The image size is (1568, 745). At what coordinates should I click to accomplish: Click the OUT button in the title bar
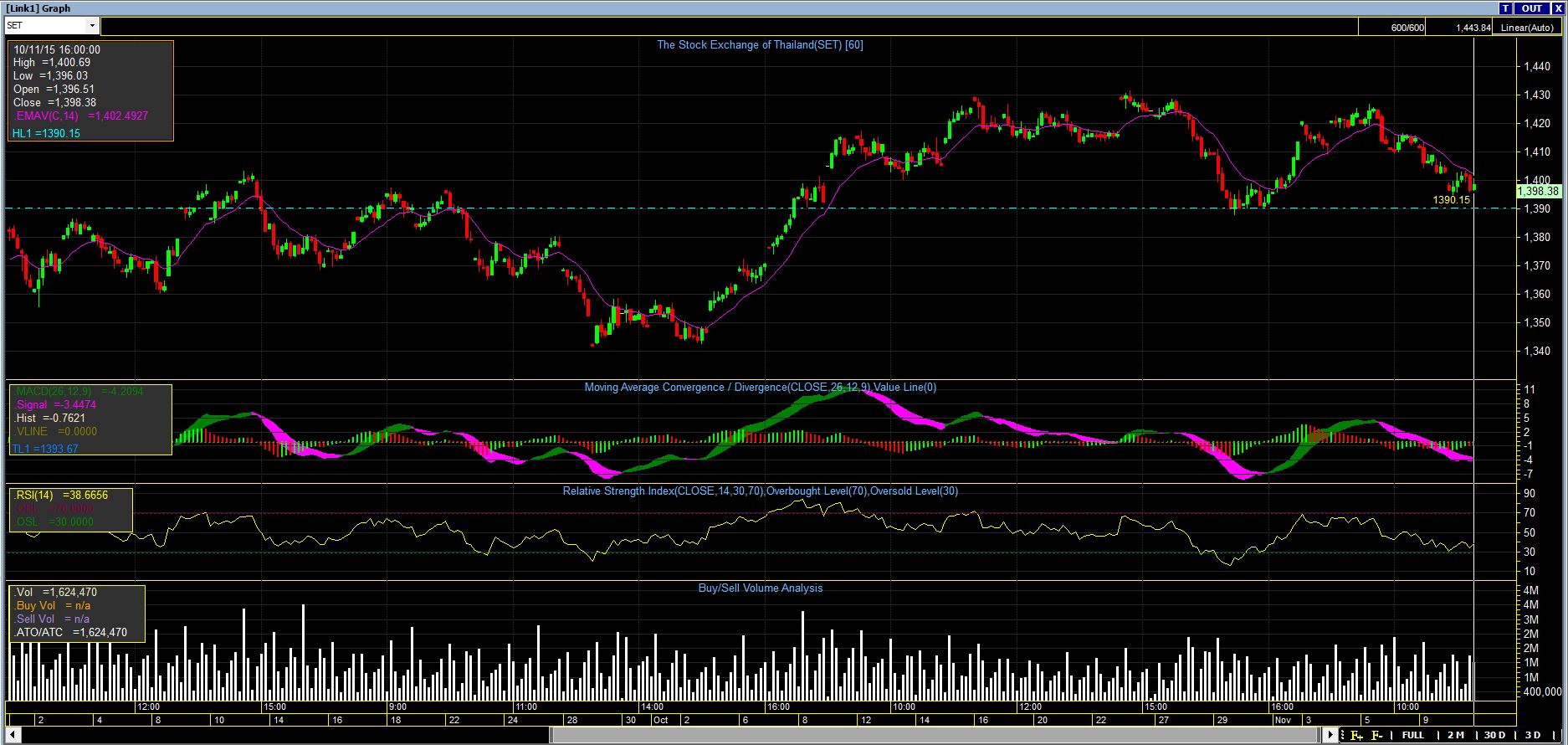[x=1531, y=8]
